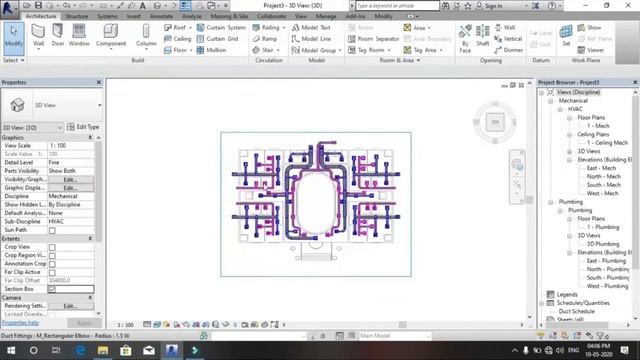Viewport: 640px width, 360px height.
Task: Collapse the Extents properties section
Action: coord(90,238)
